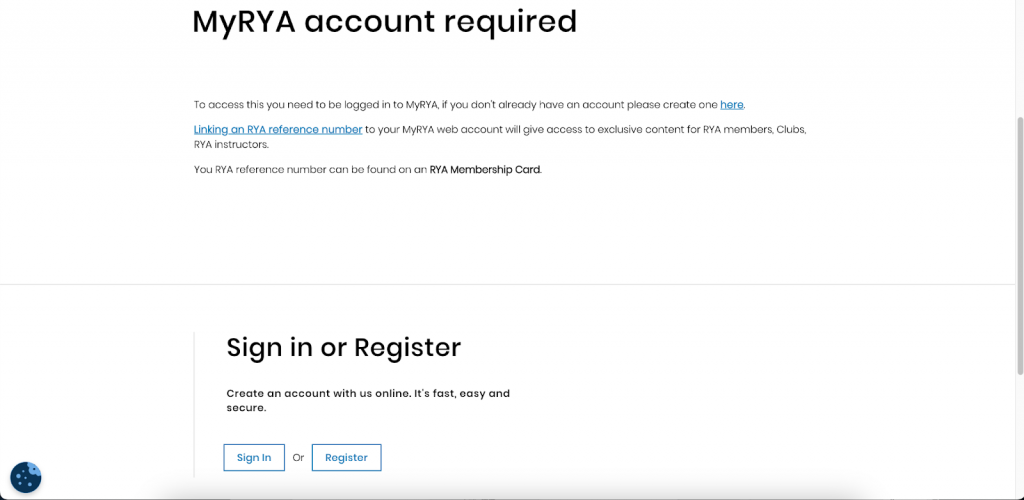Image resolution: width=1024 pixels, height=500 pixels.
Task: Click the "MyRYA account required" heading
Action: [384, 21]
